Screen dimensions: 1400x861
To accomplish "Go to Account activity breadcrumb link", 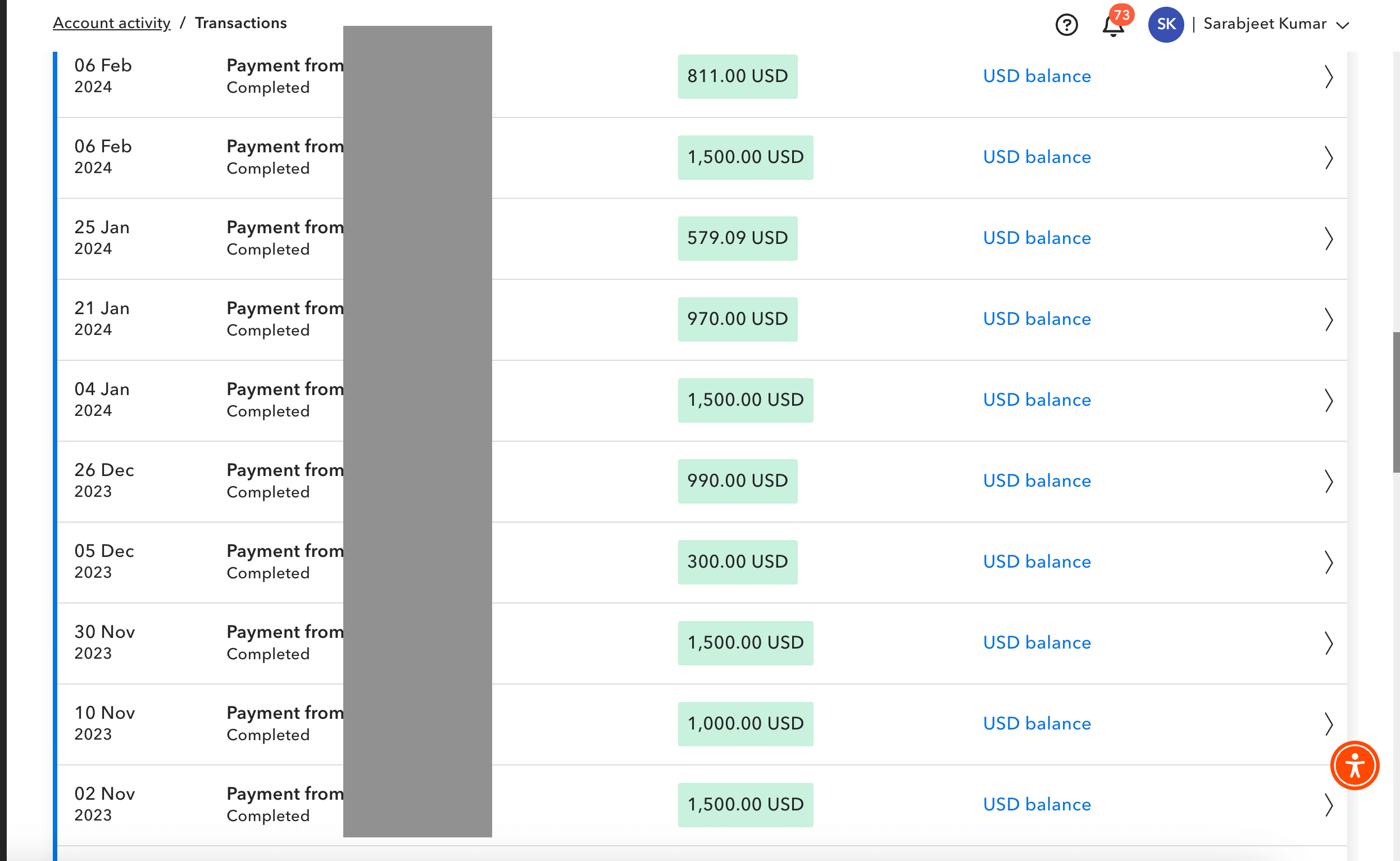I will [x=112, y=23].
